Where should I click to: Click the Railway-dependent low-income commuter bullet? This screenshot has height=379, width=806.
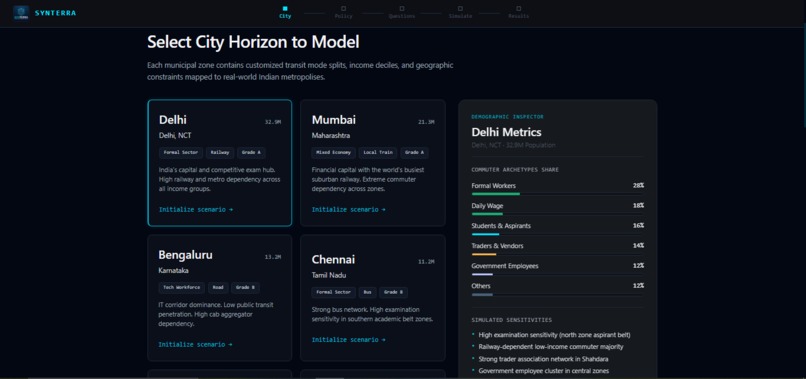tap(551, 347)
